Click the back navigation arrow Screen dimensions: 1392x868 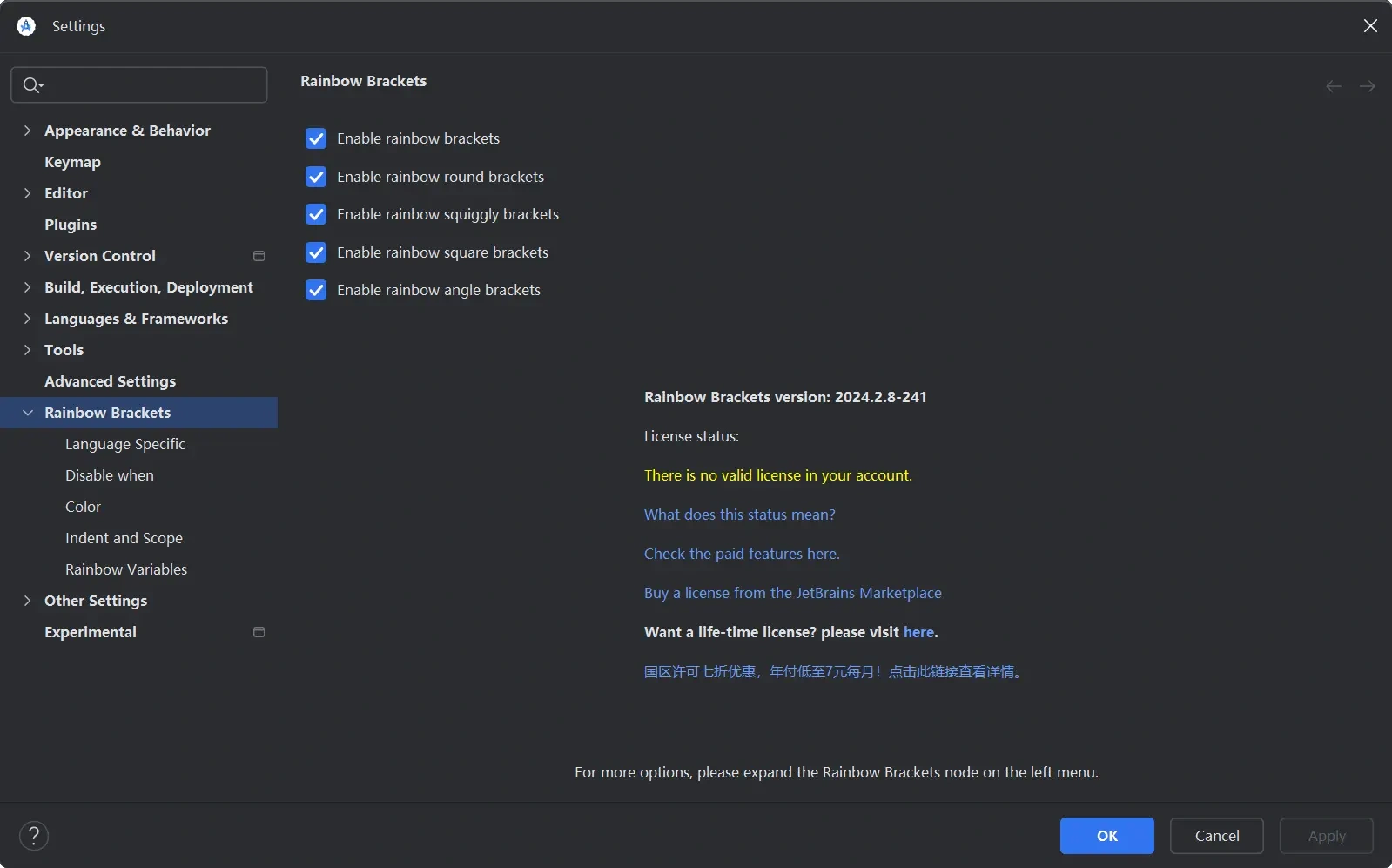(1333, 86)
